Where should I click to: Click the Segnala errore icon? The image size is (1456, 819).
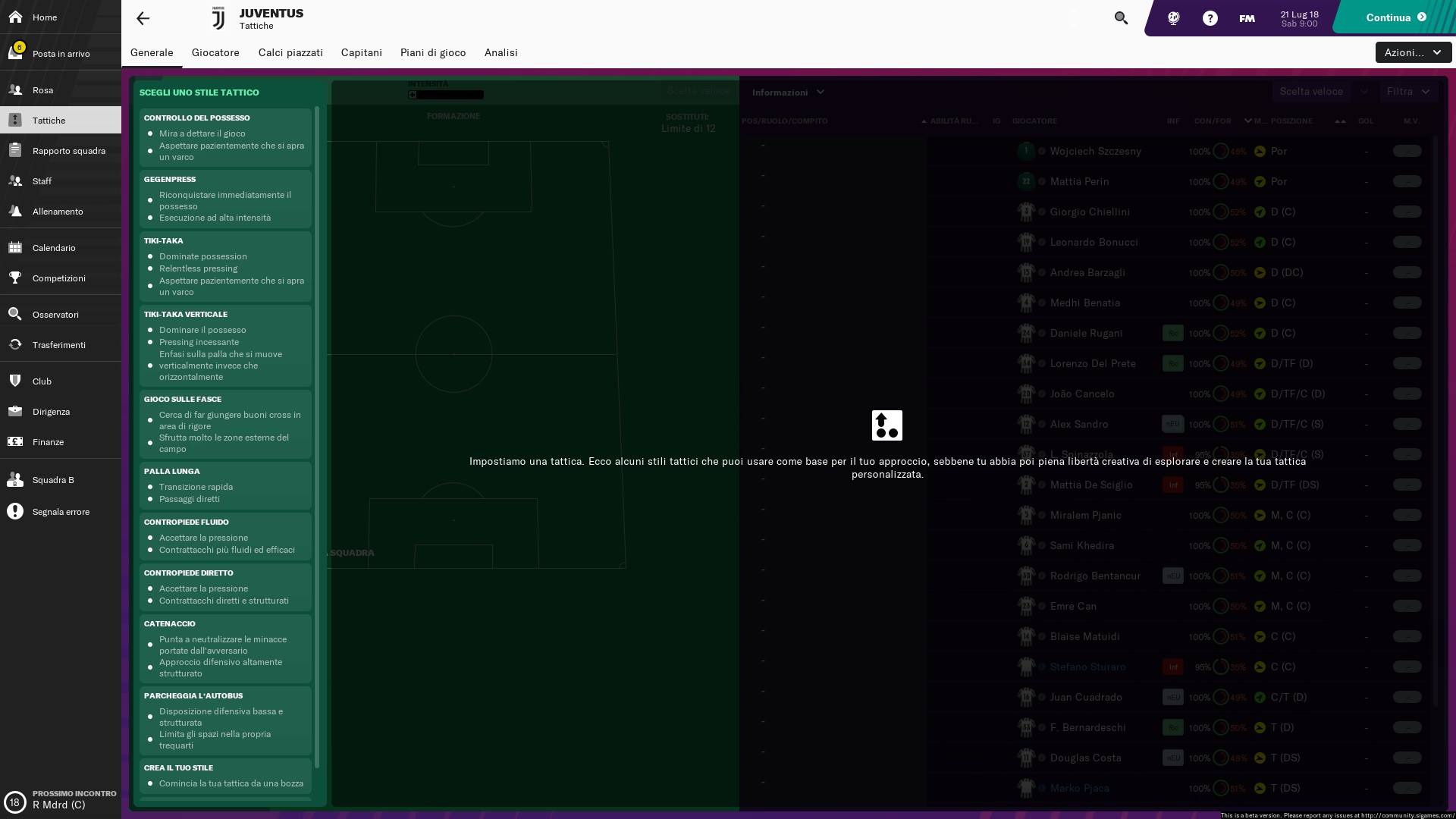point(15,511)
